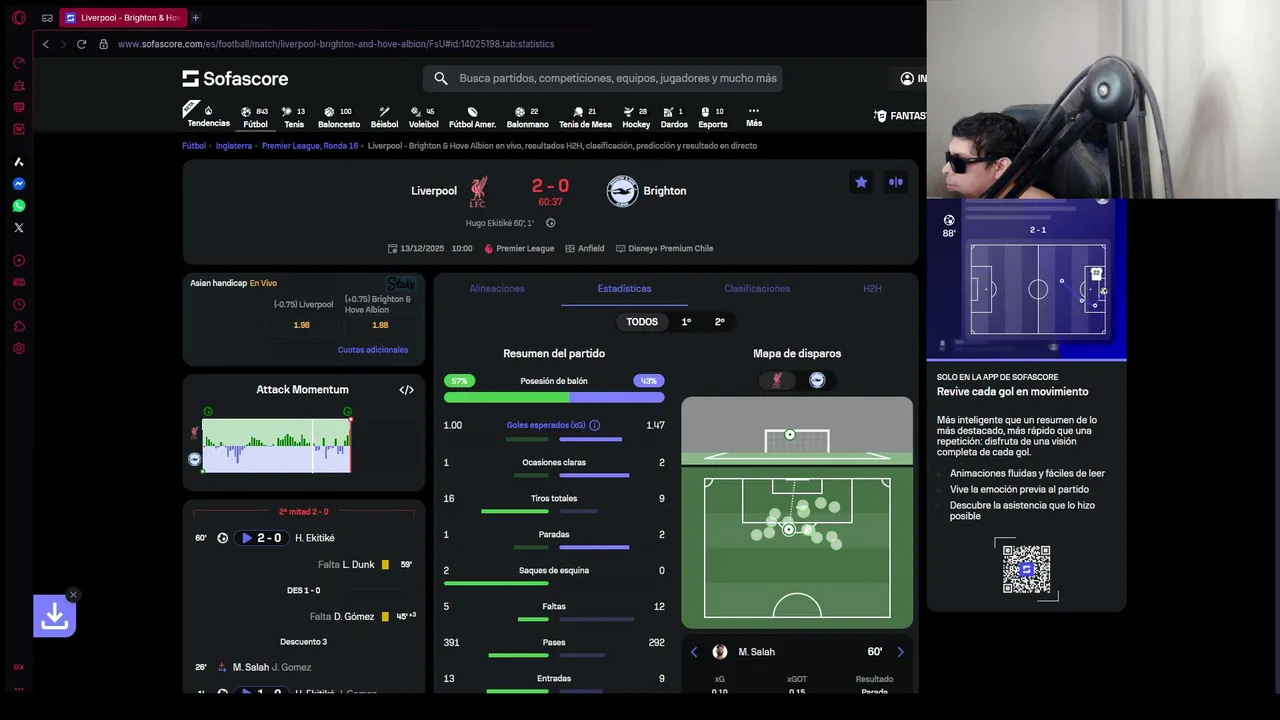Open the Opera menu logo
The image size is (1280, 720).
click(x=19, y=18)
